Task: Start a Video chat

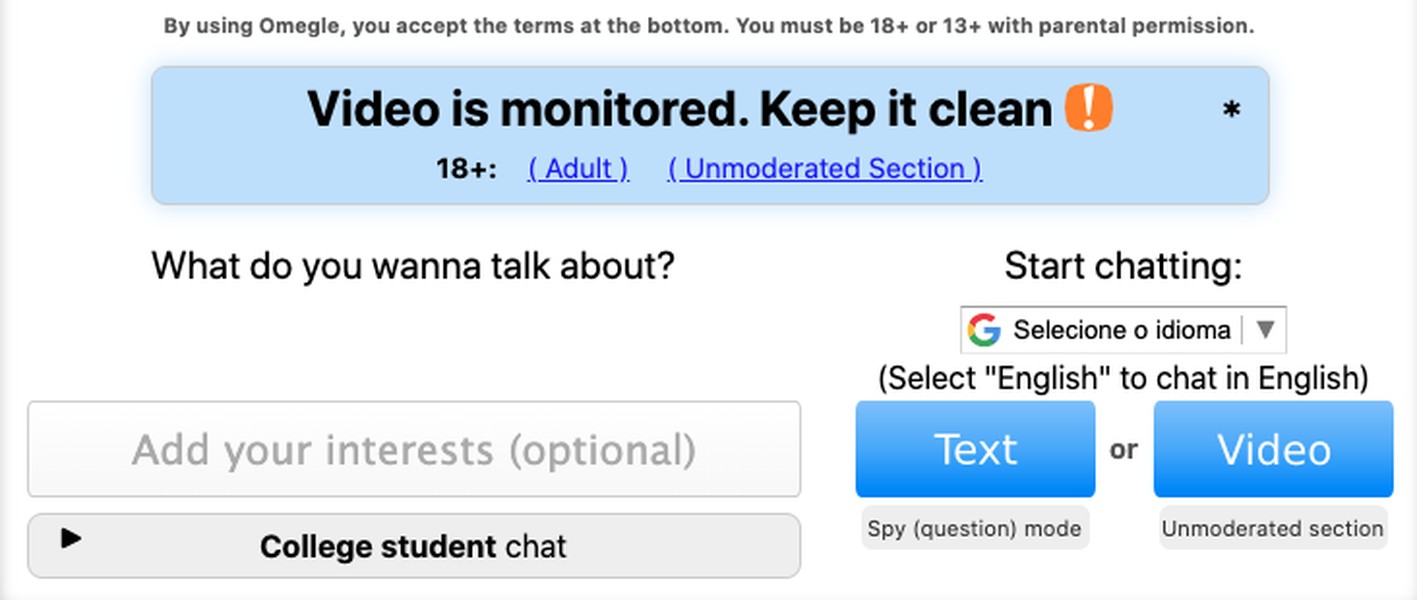Action: [1273, 449]
